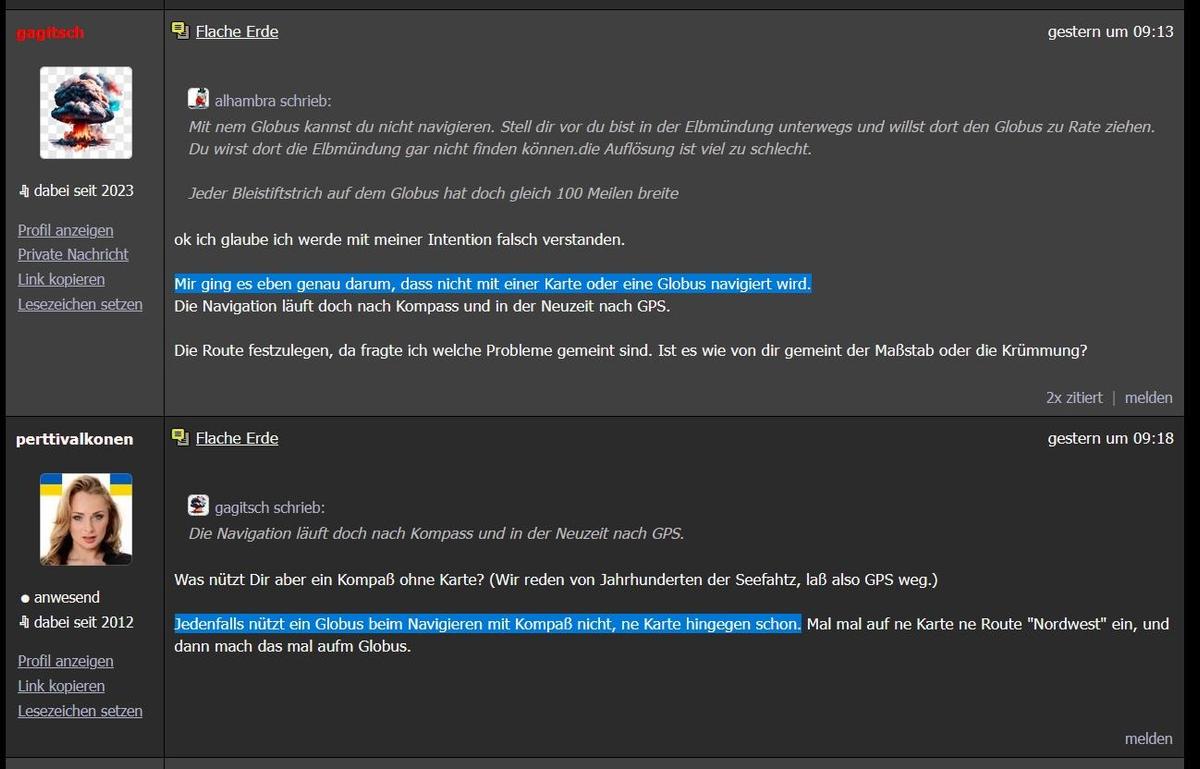
Task: Copy link to perttivalkonen's post
Action: click(61, 686)
